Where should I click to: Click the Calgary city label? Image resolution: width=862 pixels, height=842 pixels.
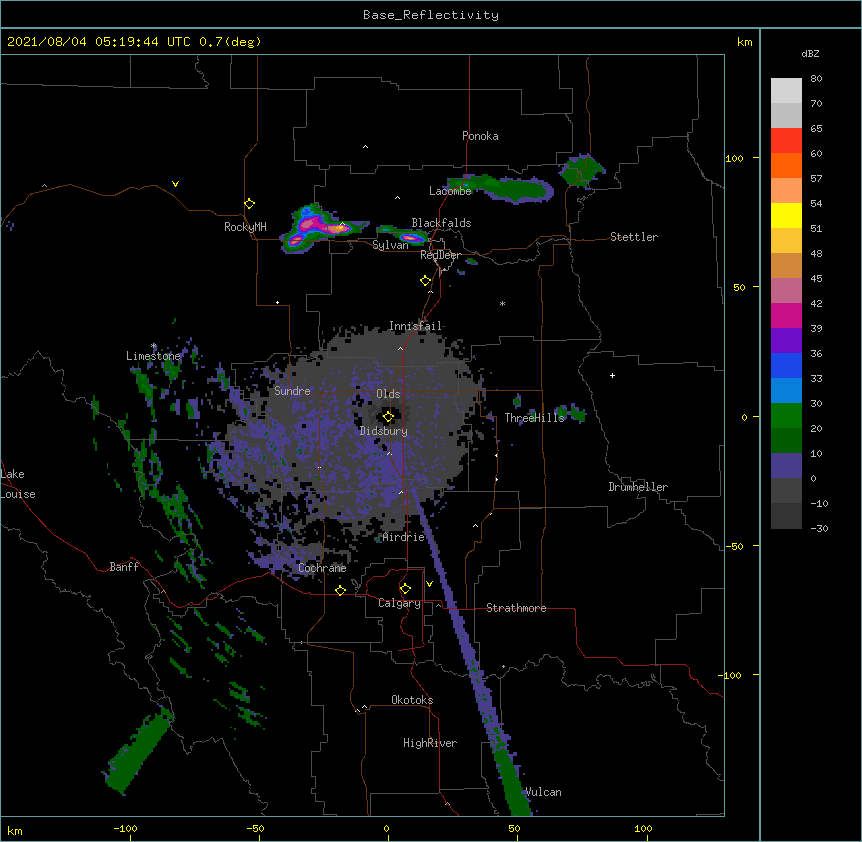399,603
